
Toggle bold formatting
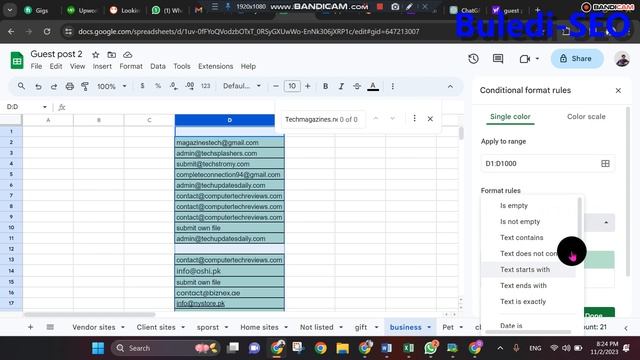point(325,86)
